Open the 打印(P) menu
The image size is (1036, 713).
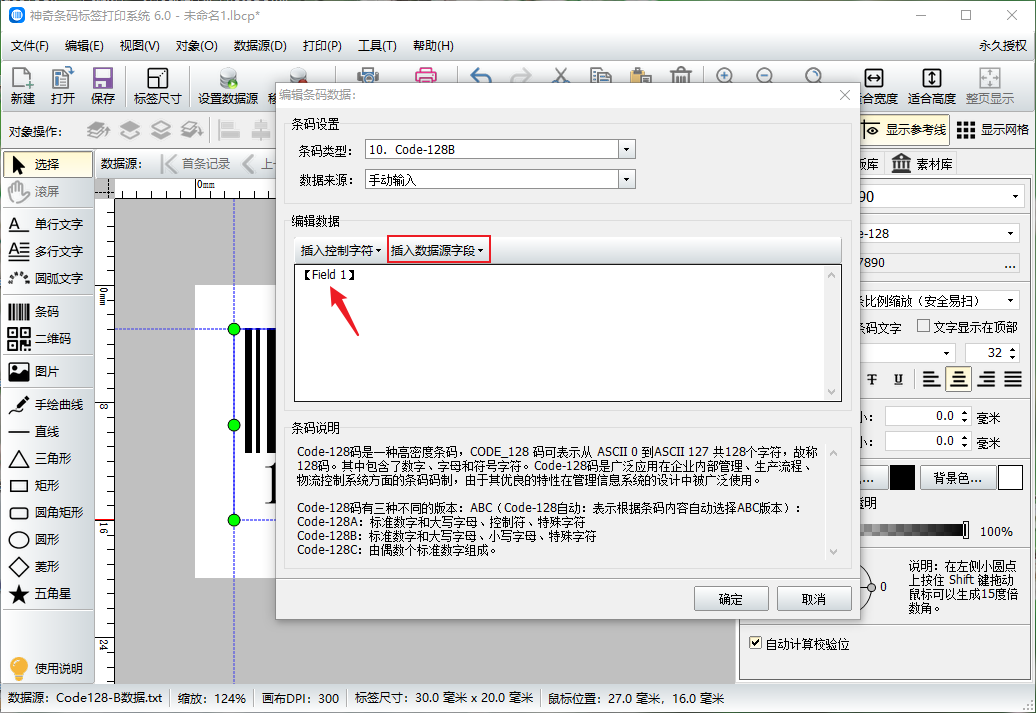point(322,46)
